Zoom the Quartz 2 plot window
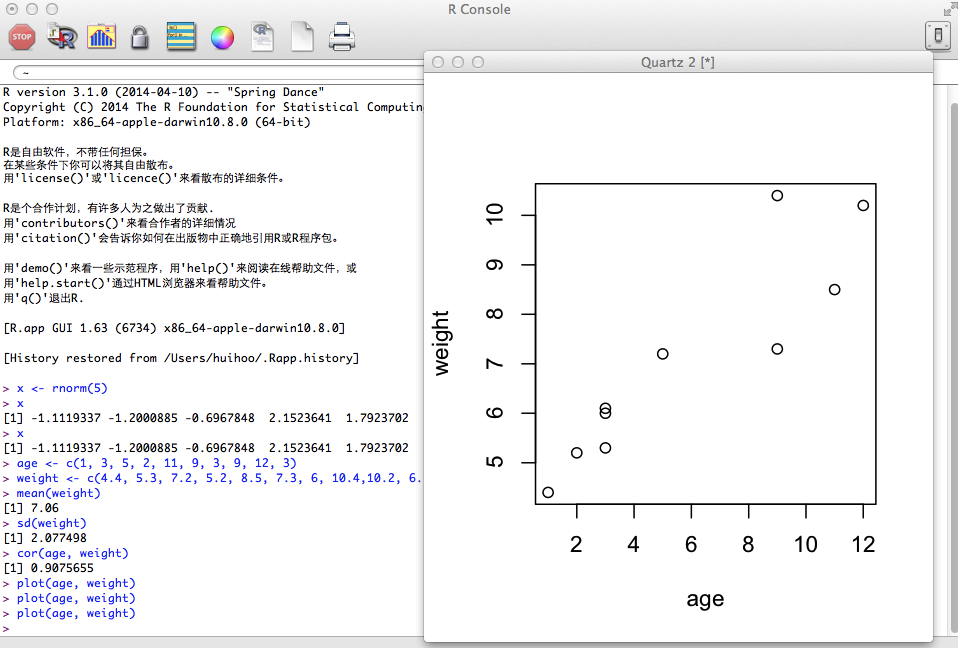 (478, 62)
